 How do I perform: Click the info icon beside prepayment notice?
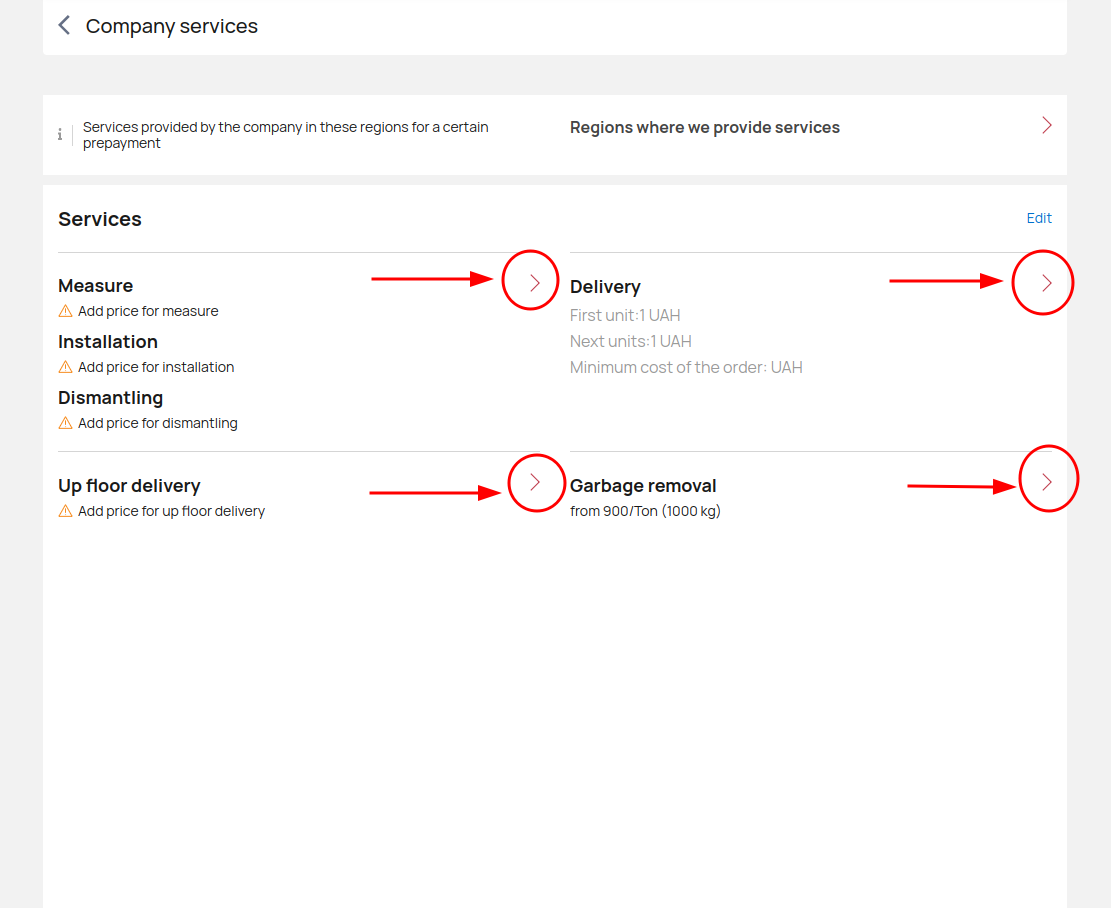(x=60, y=134)
